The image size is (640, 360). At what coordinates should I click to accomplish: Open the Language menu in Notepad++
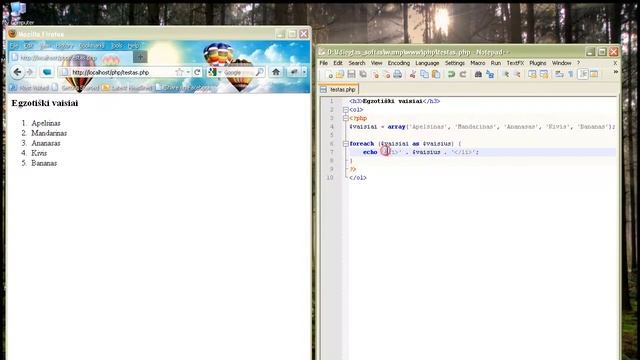pos(427,63)
